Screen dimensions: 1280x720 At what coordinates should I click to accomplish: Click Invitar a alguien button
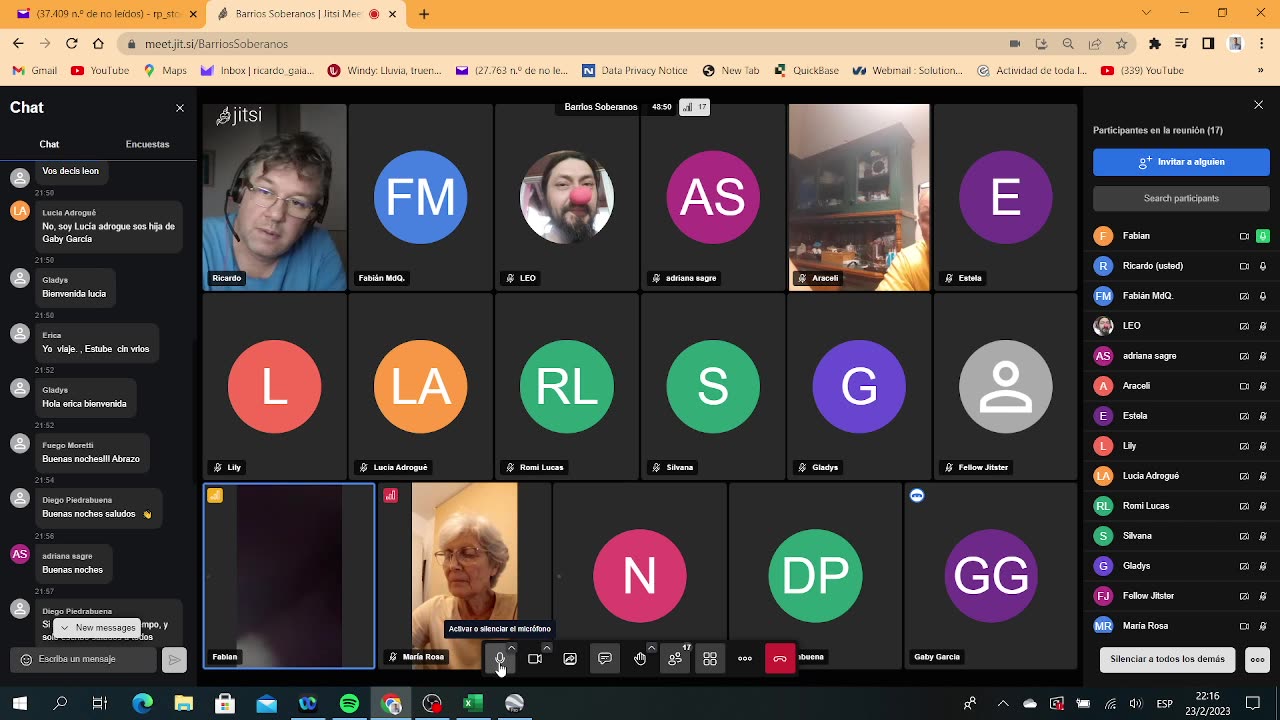tap(1181, 162)
